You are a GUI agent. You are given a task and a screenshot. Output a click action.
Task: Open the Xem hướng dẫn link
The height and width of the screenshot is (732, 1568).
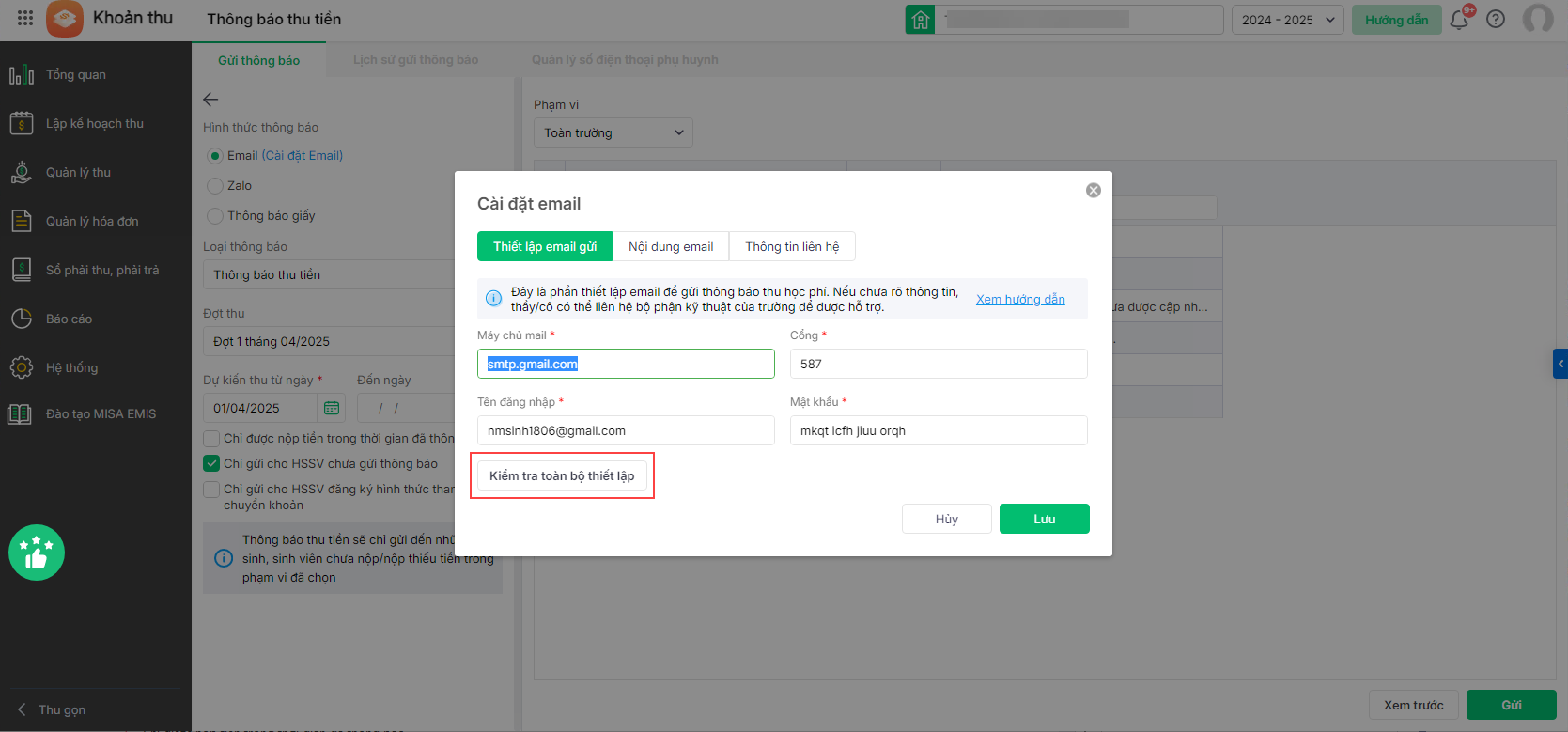[x=1020, y=299]
